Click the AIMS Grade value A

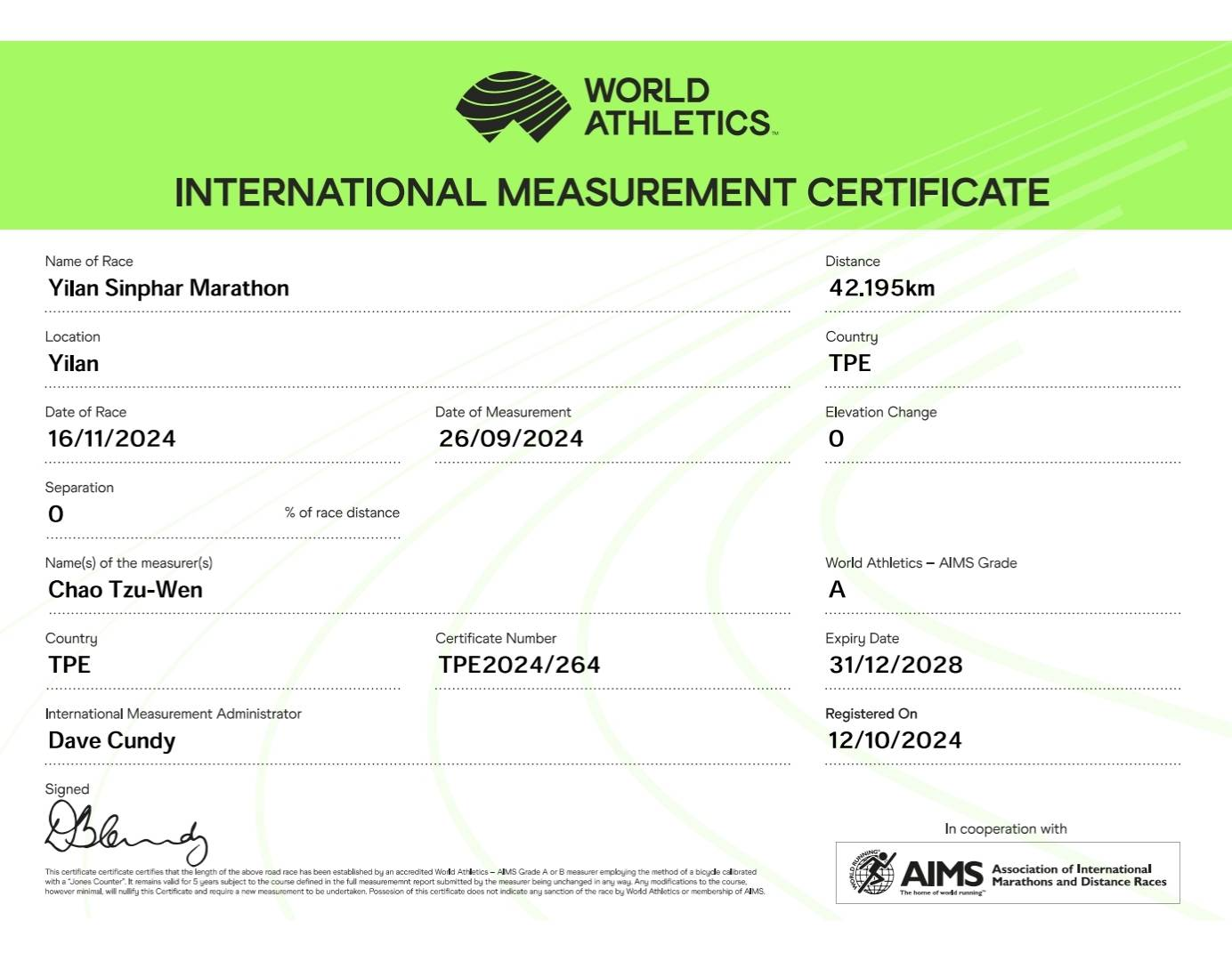click(837, 590)
